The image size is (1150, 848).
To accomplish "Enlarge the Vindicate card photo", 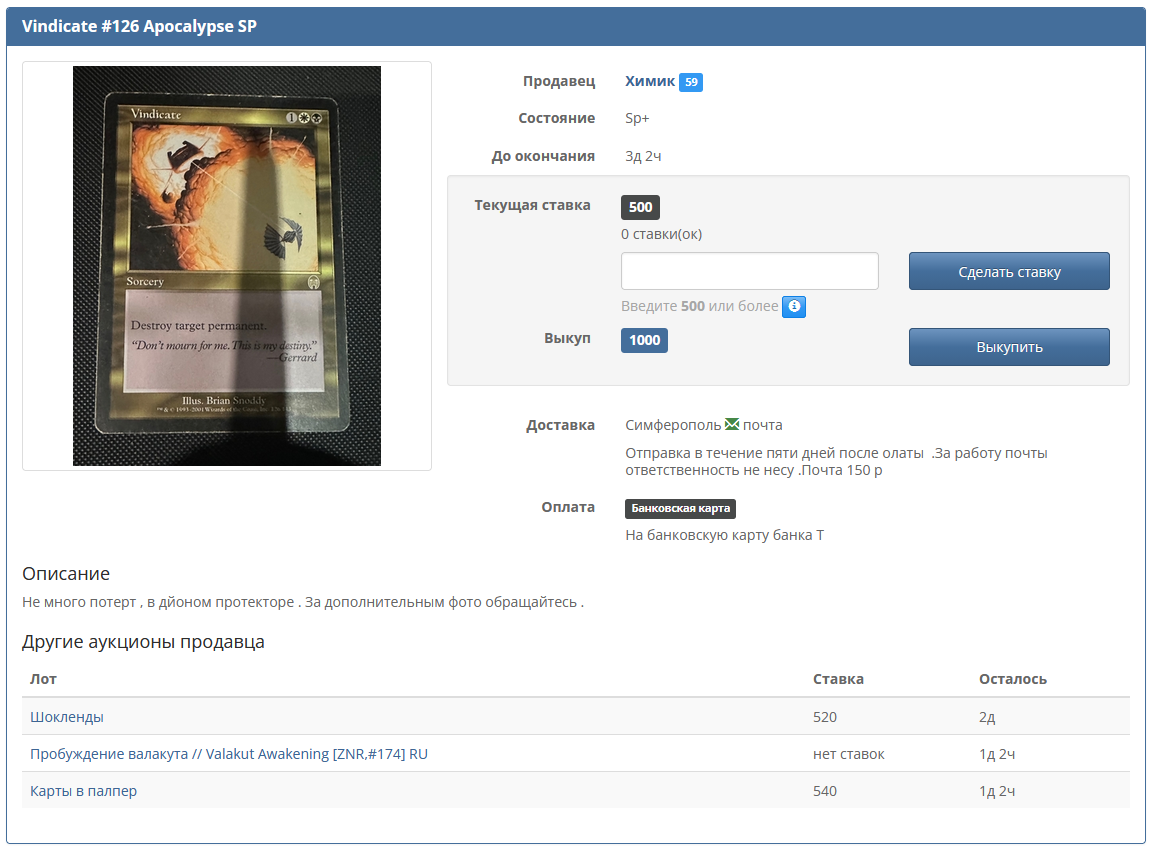I will point(227,266).
